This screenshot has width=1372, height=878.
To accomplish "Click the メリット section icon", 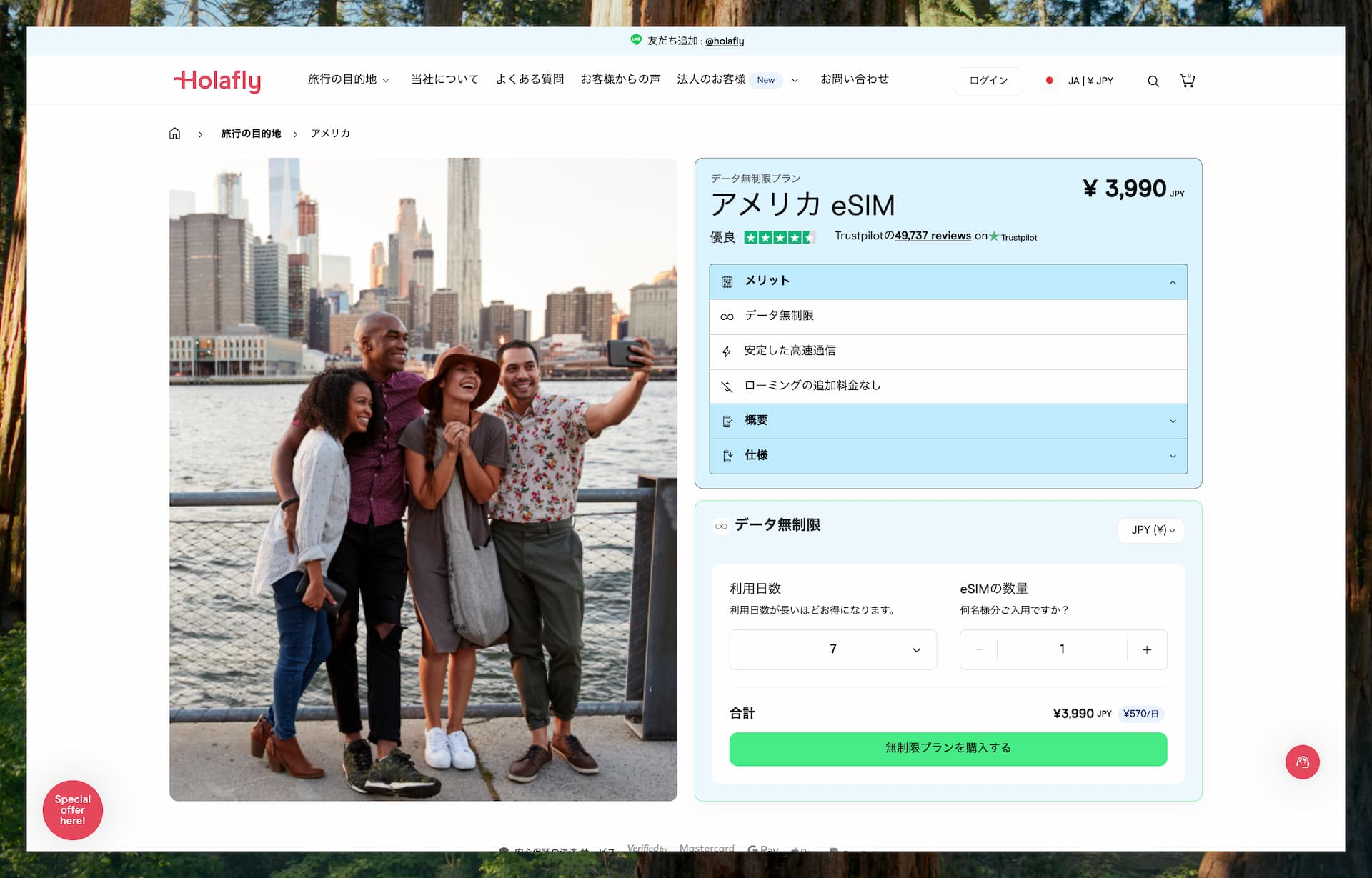I will click(727, 281).
